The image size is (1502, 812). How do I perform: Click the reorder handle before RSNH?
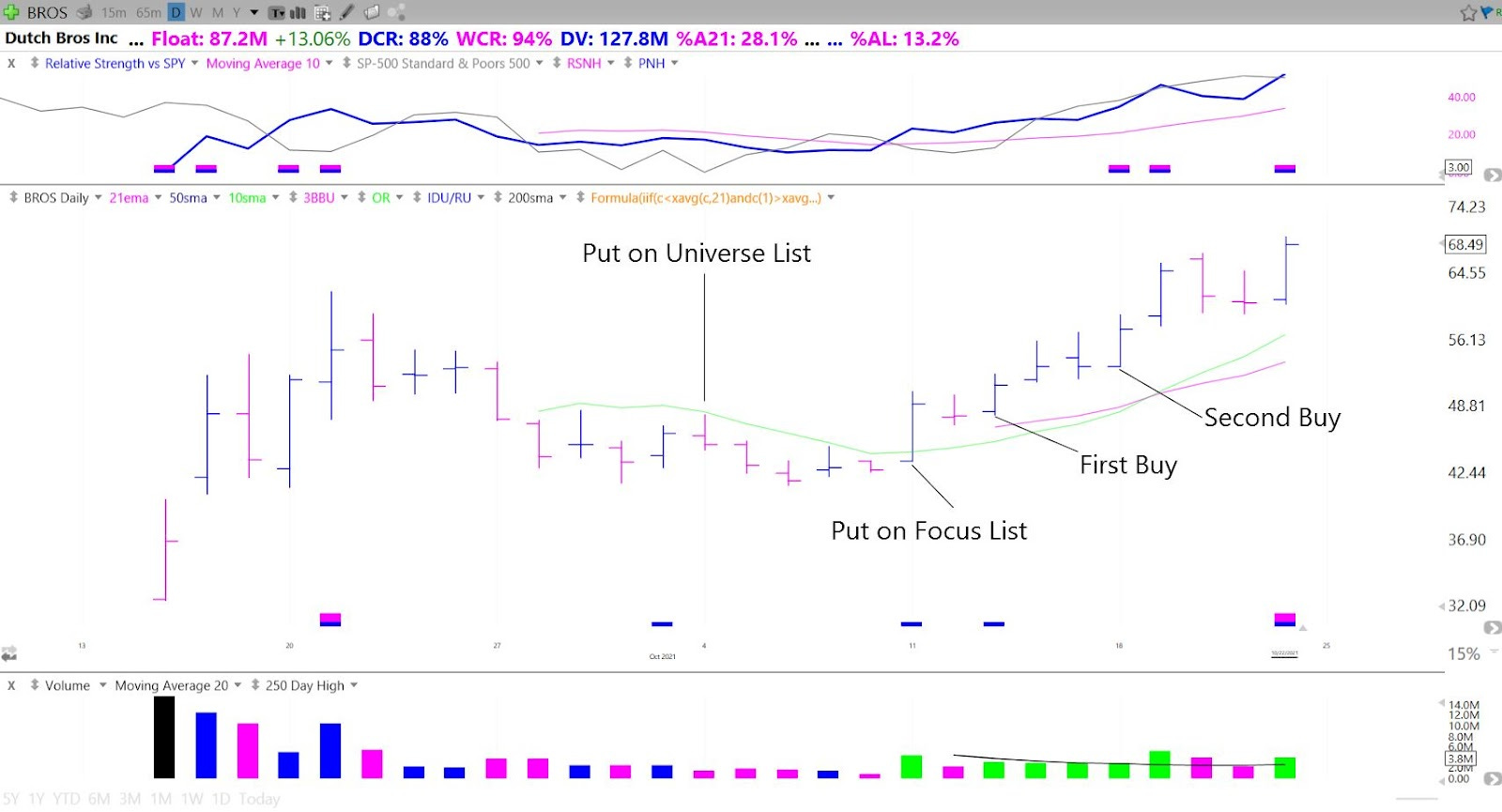click(x=557, y=63)
